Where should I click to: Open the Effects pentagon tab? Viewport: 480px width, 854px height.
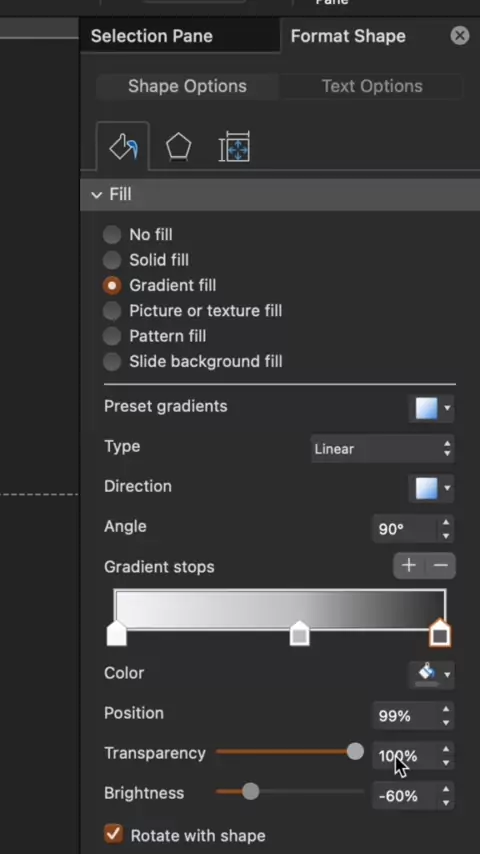(x=178, y=148)
